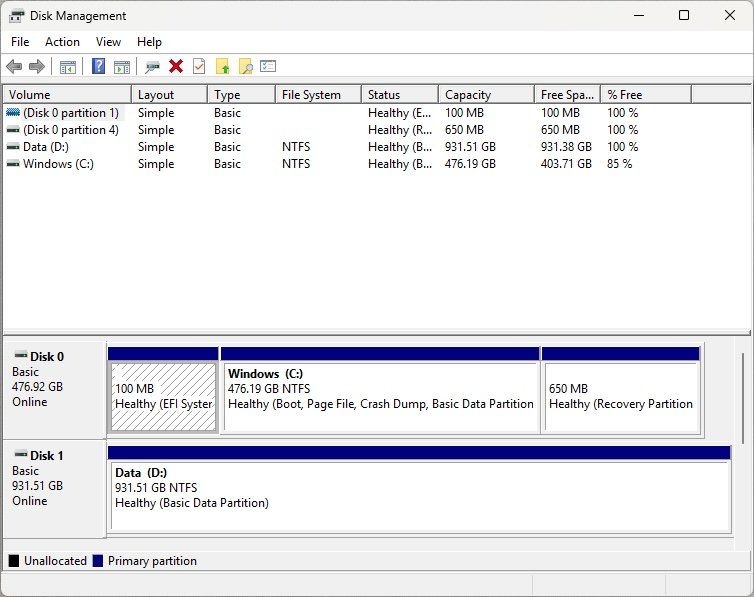
Task: Click the yellow folder with green arrow icon
Action: point(223,66)
